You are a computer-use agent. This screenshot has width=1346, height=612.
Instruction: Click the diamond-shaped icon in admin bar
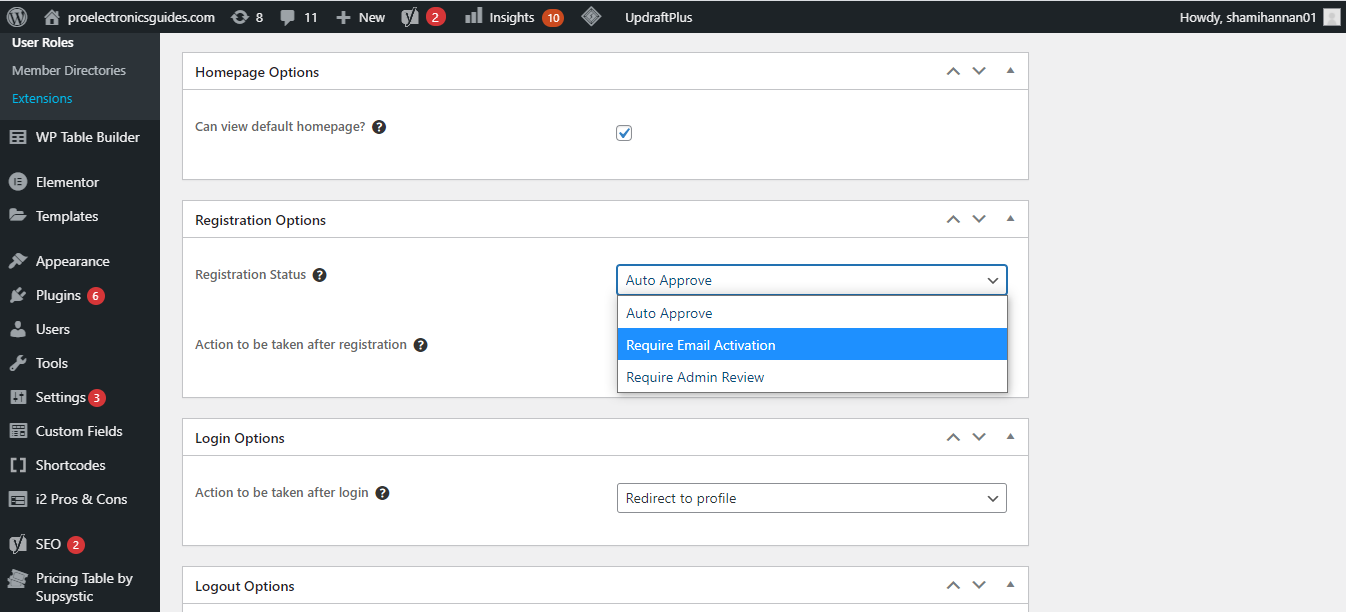click(x=591, y=17)
